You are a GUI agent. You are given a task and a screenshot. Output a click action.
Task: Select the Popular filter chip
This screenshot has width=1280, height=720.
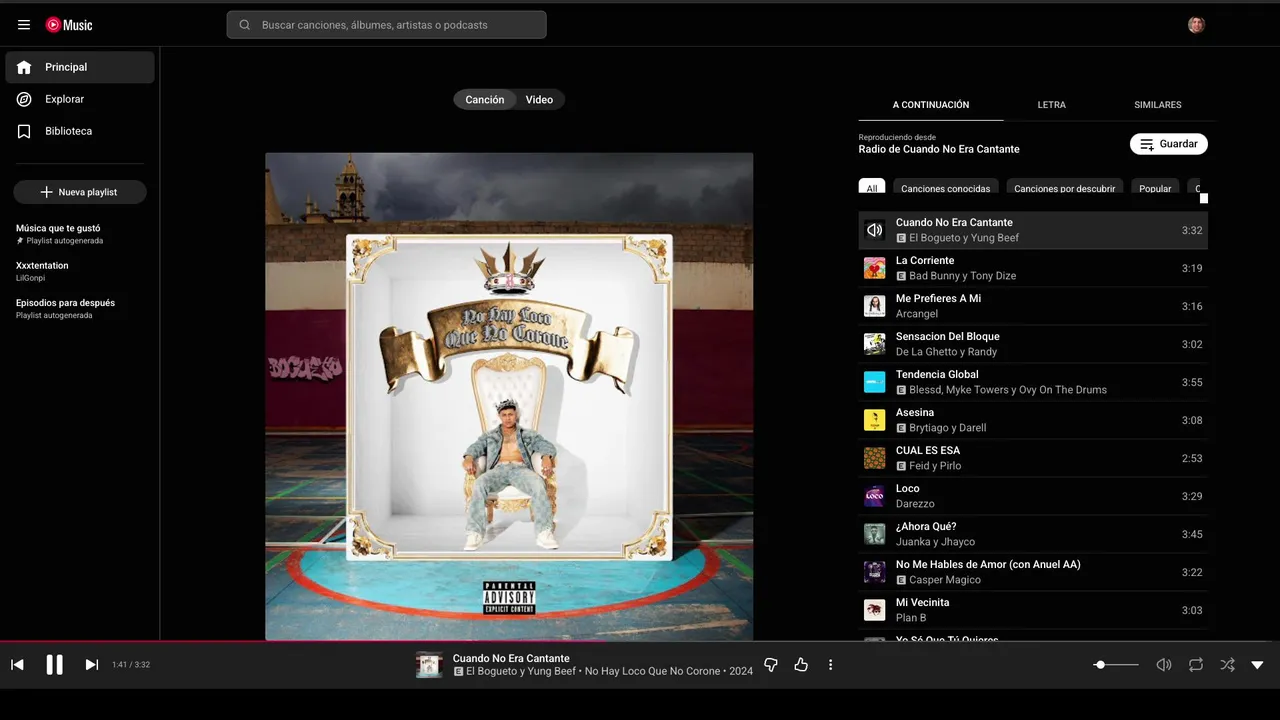(1155, 188)
